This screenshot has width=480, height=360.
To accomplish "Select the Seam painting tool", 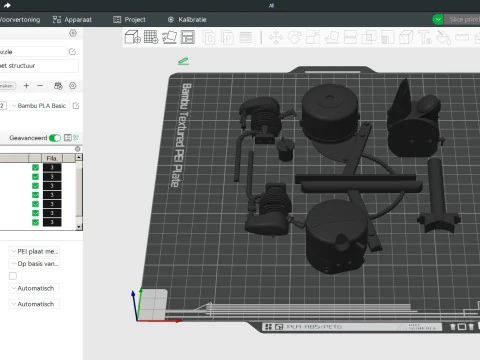I will point(406,37).
